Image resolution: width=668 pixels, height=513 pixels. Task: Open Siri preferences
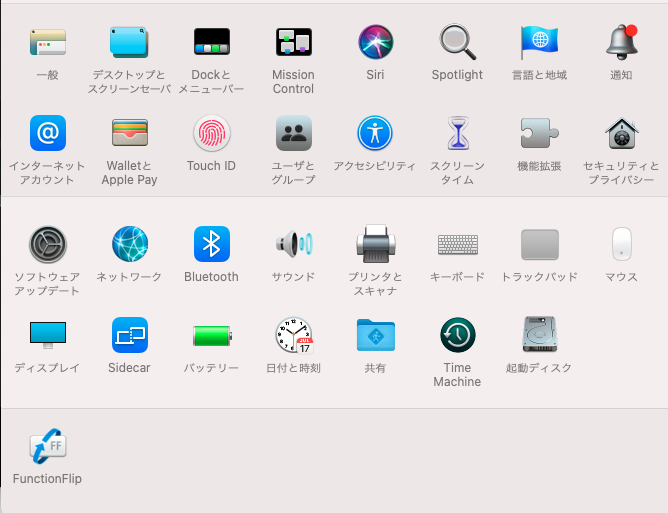[375, 42]
